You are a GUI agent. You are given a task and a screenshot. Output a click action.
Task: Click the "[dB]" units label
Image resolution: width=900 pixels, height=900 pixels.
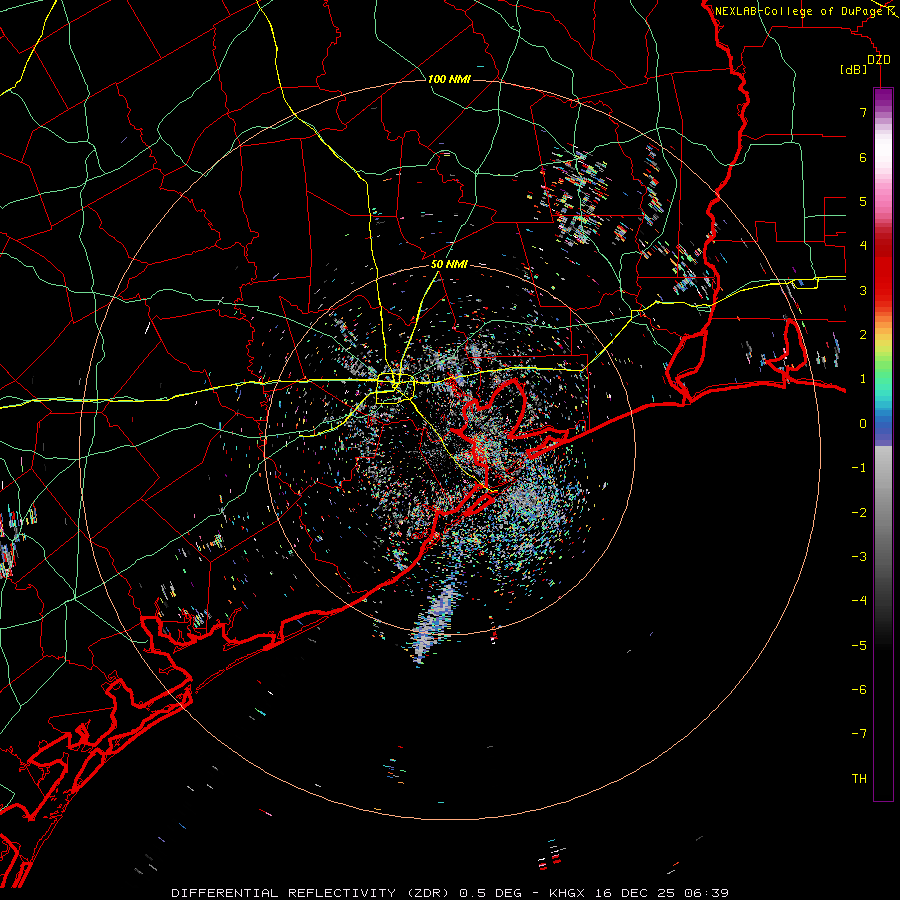[854, 69]
